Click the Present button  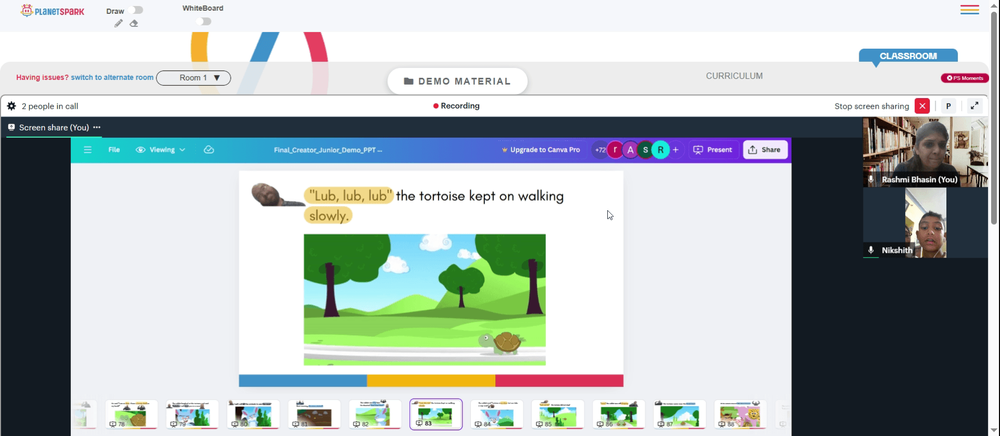(x=712, y=150)
